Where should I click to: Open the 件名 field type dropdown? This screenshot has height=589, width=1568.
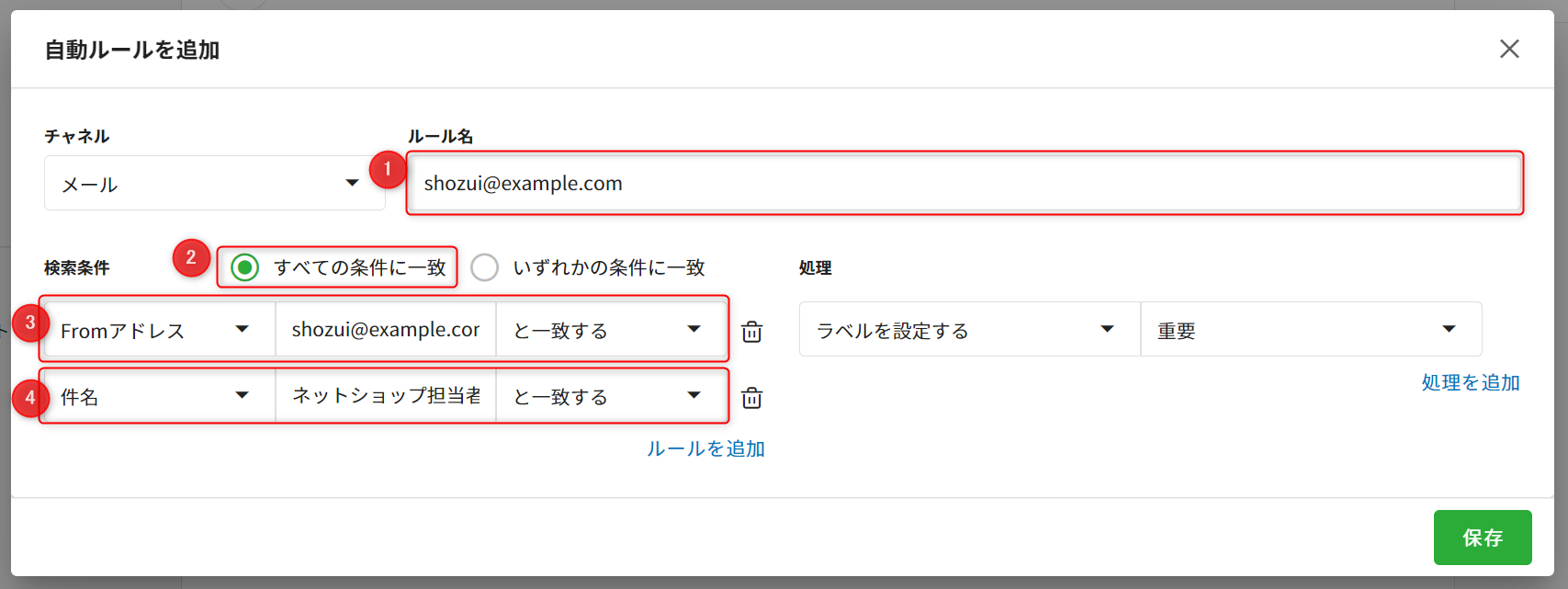(x=158, y=396)
